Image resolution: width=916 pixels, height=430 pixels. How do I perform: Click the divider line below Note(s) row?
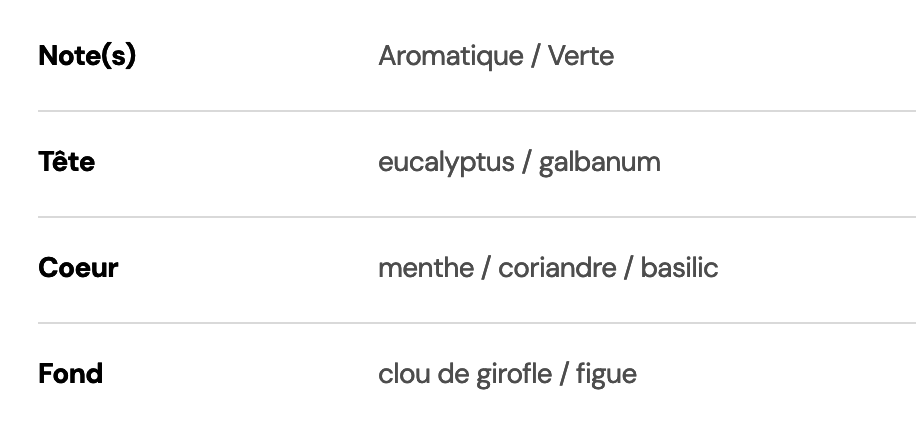[x=476, y=111]
